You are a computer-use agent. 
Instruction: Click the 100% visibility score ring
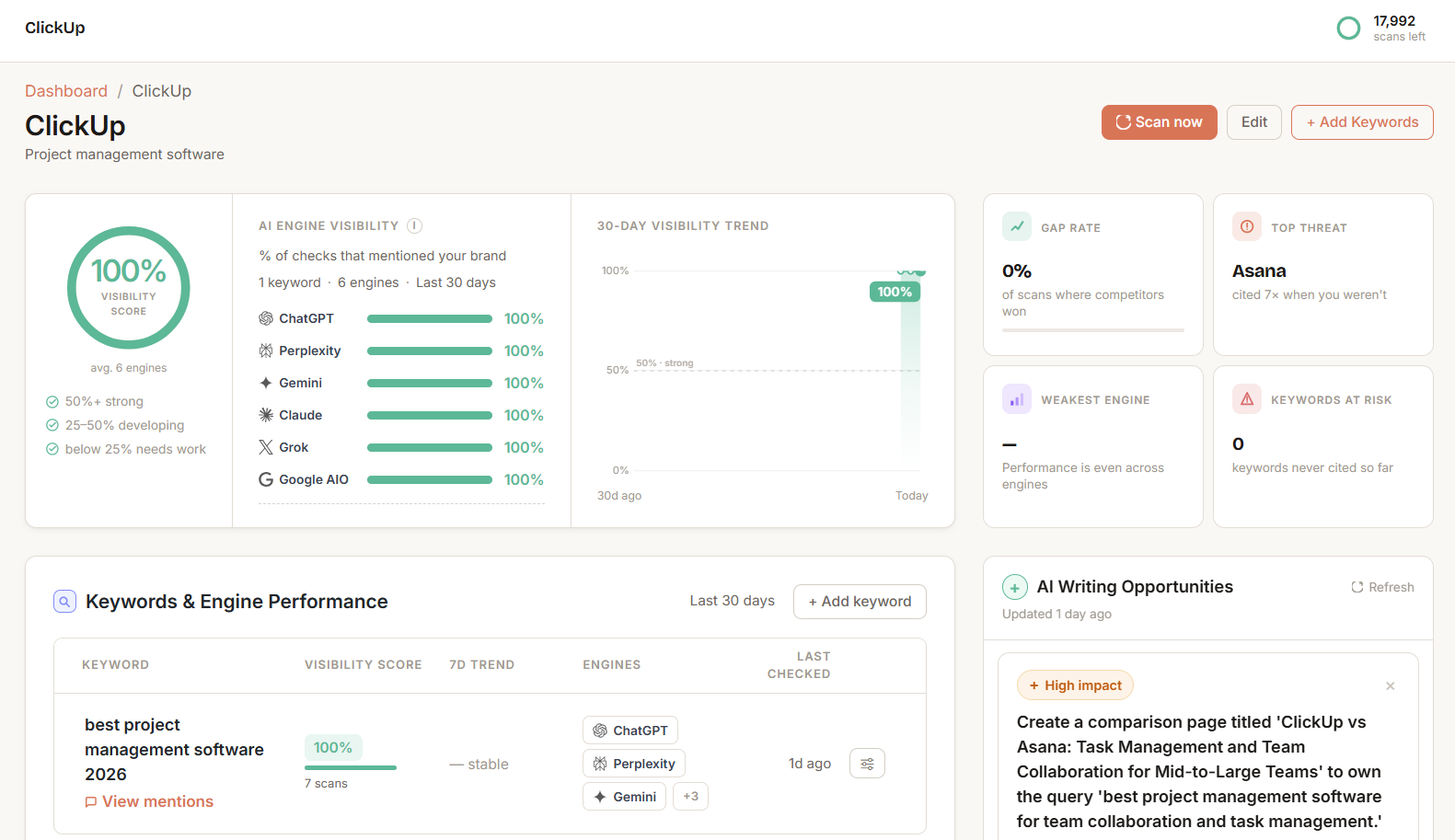(x=129, y=288)
